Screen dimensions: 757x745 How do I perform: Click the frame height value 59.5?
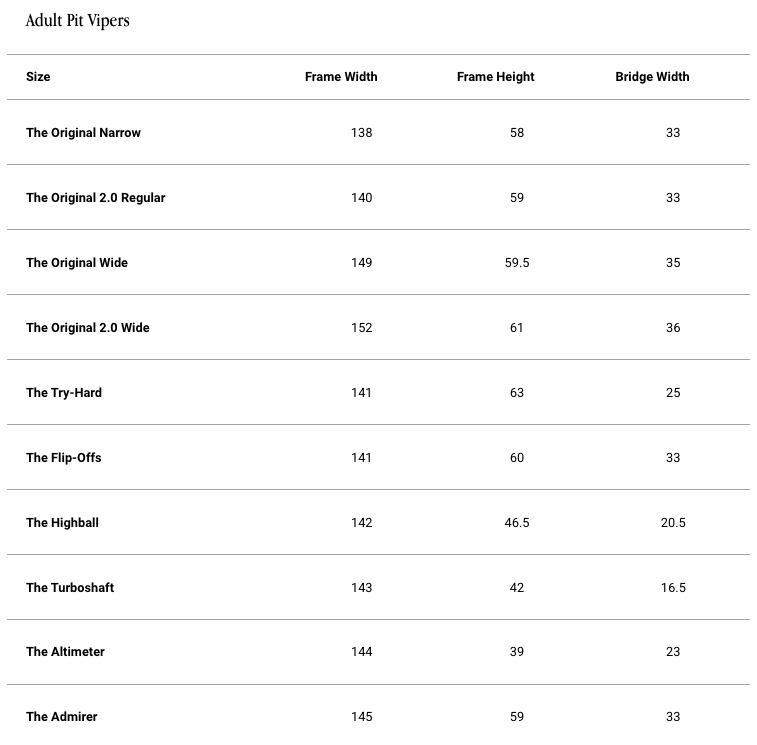(x=517, y=263)
